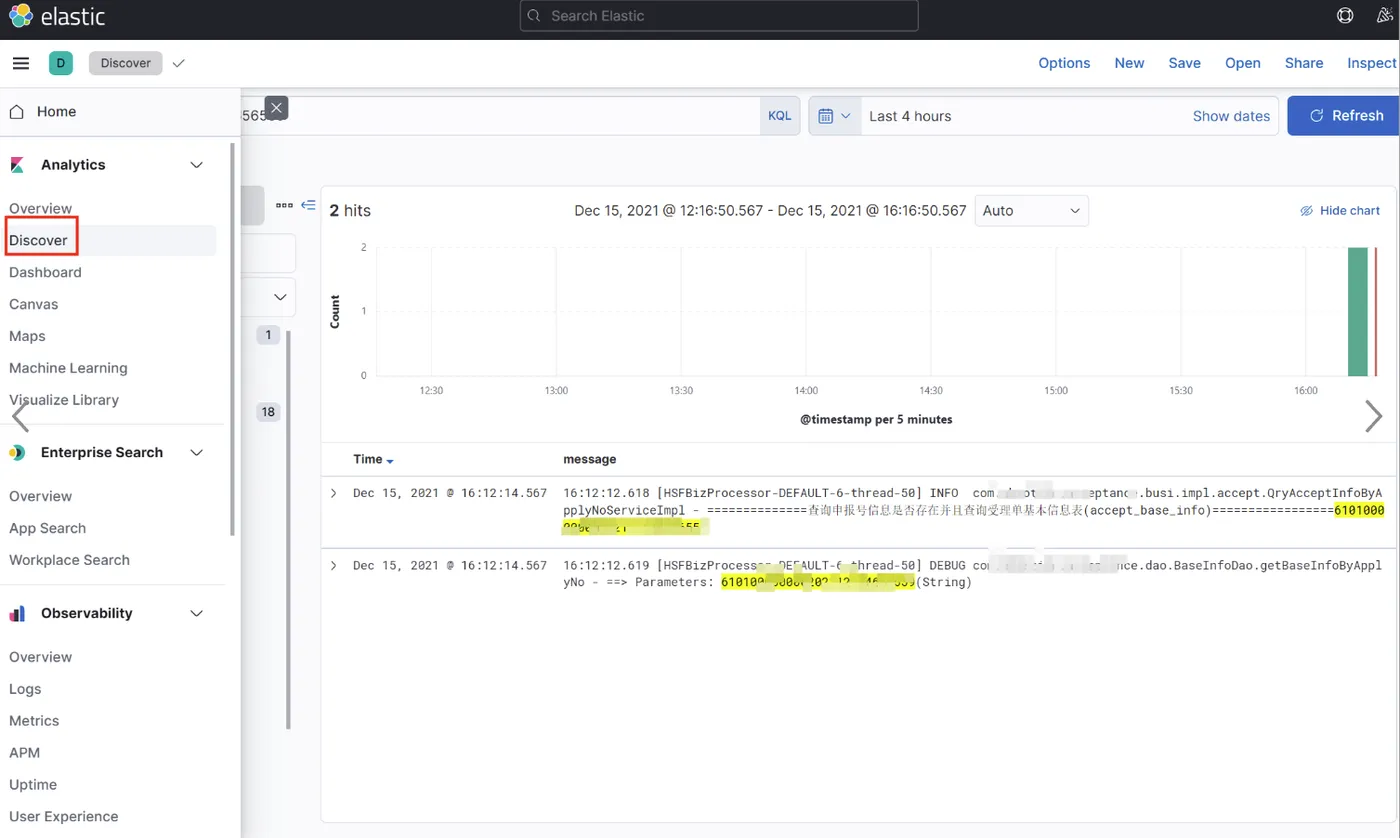Viewport: 1400px width, 838px height.
Task: Open Logs in Observability
Action: pos(25,689)
